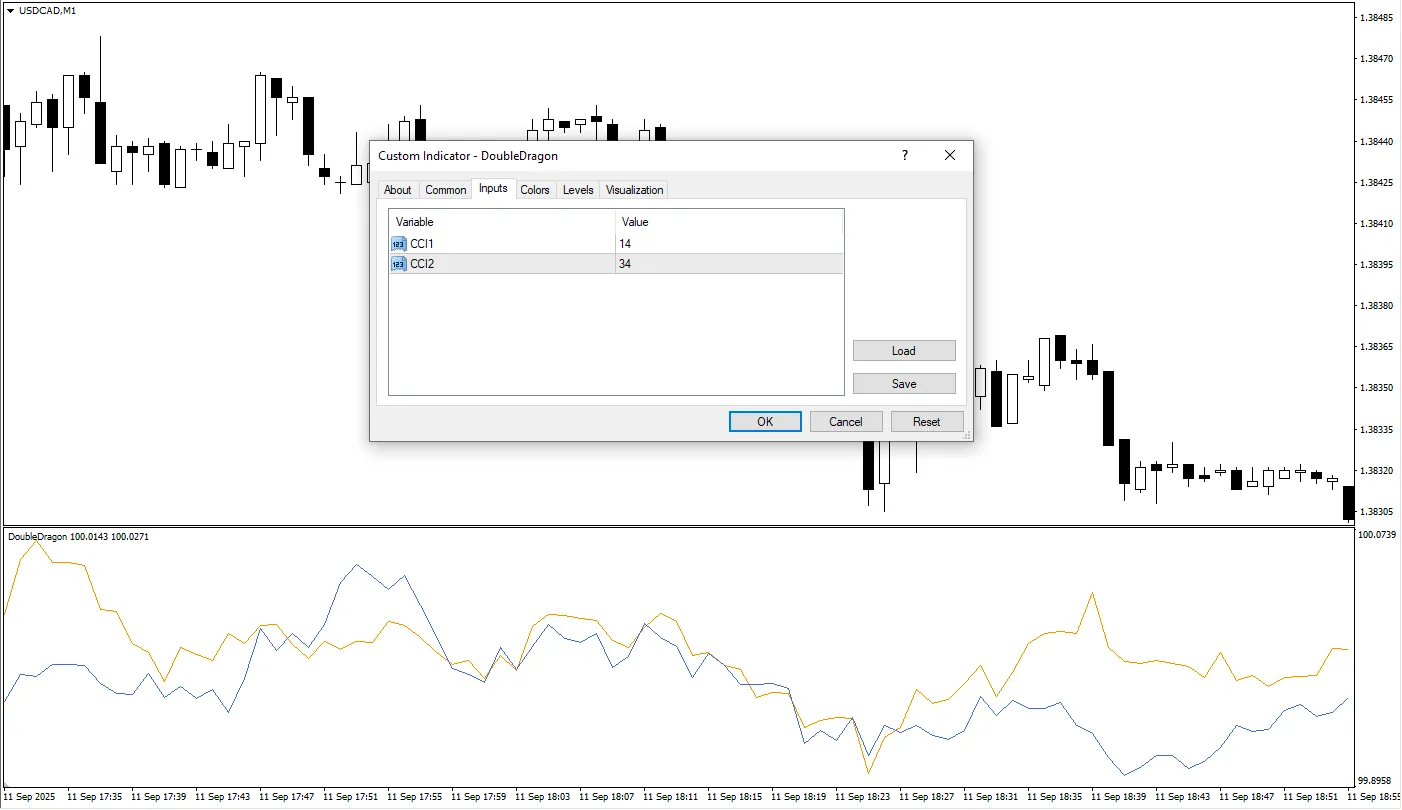
Task: Open the About tab
Action: (x=397, y=190)
